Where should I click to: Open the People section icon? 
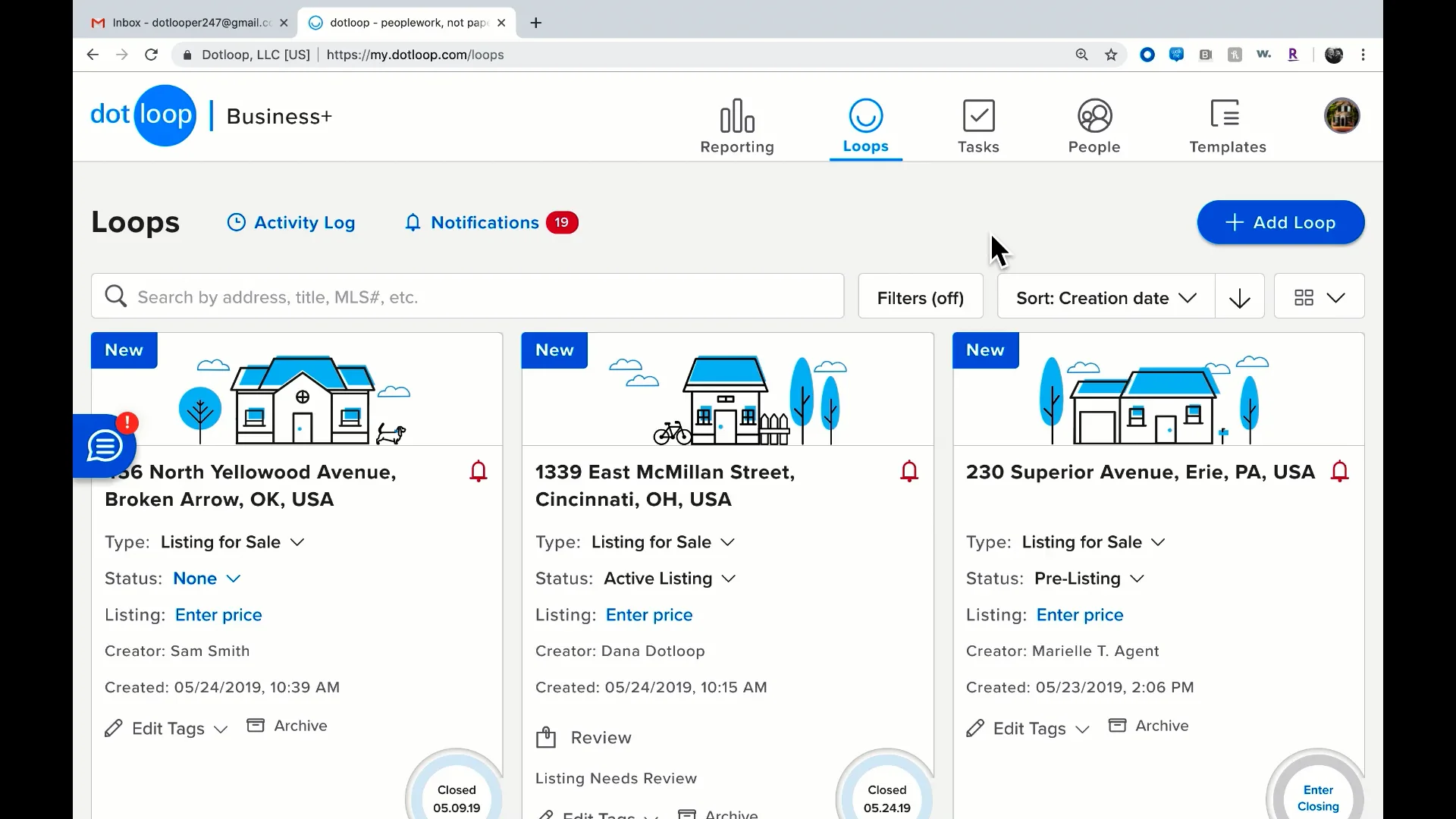[1094, 117]
